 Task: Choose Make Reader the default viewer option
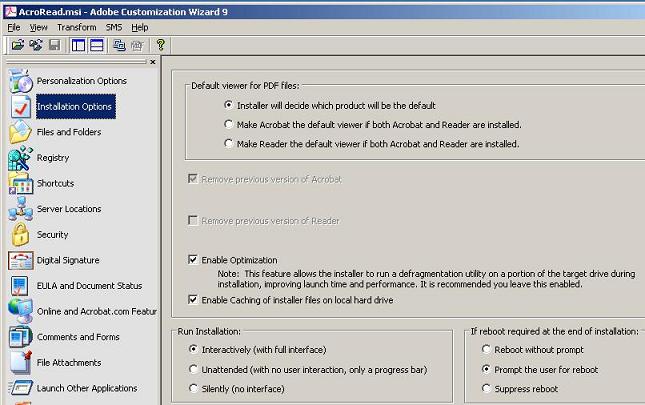coord(229,144)
